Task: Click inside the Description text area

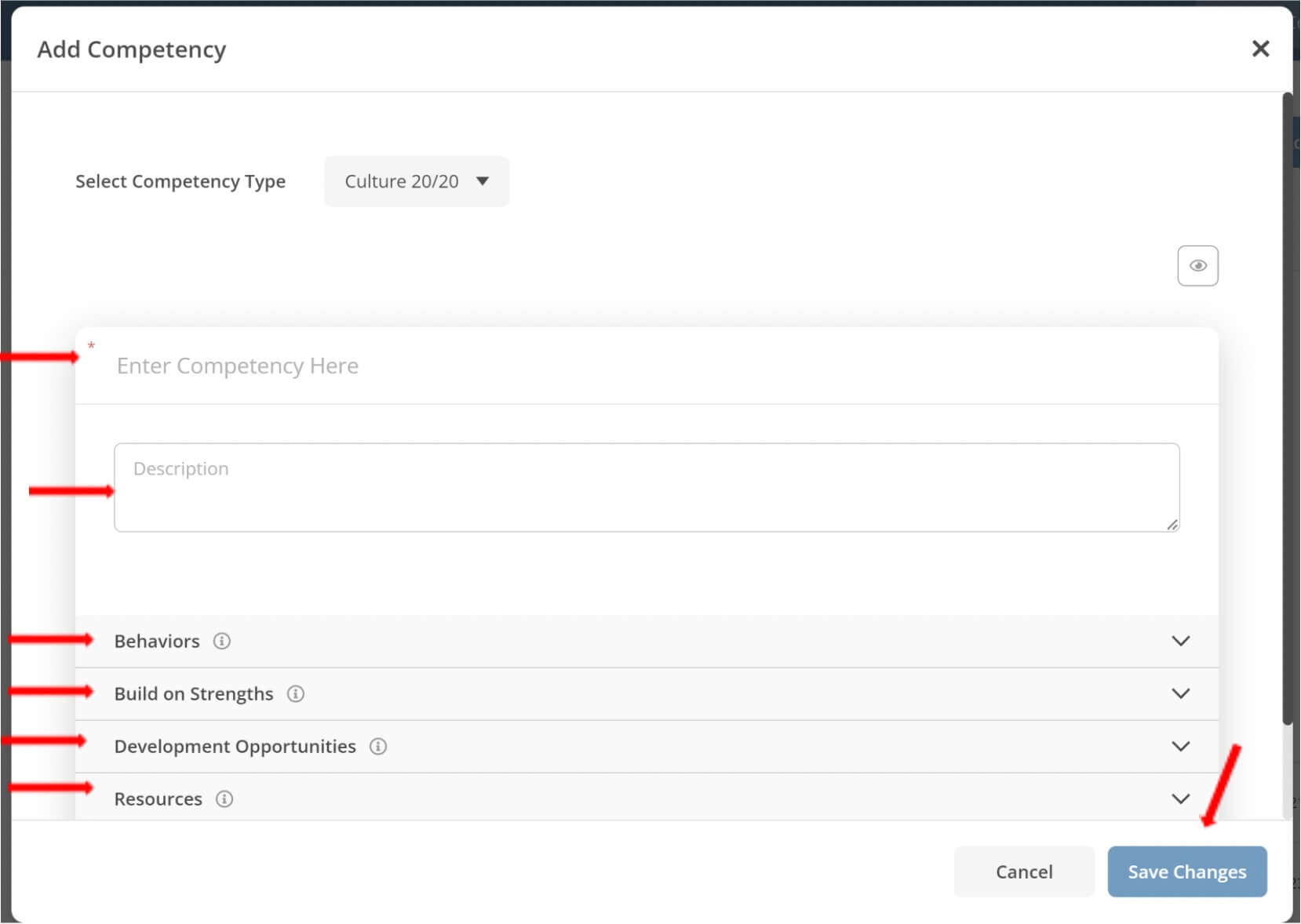Action: coord(647,487)
